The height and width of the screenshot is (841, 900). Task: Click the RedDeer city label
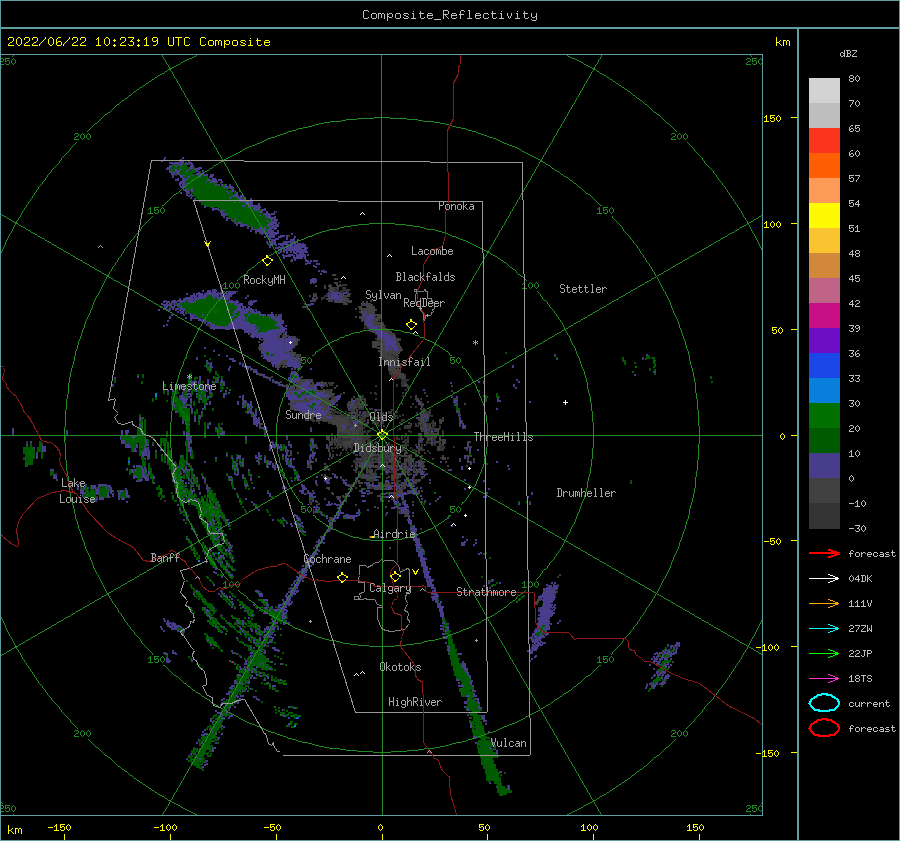tap(424, 303)
